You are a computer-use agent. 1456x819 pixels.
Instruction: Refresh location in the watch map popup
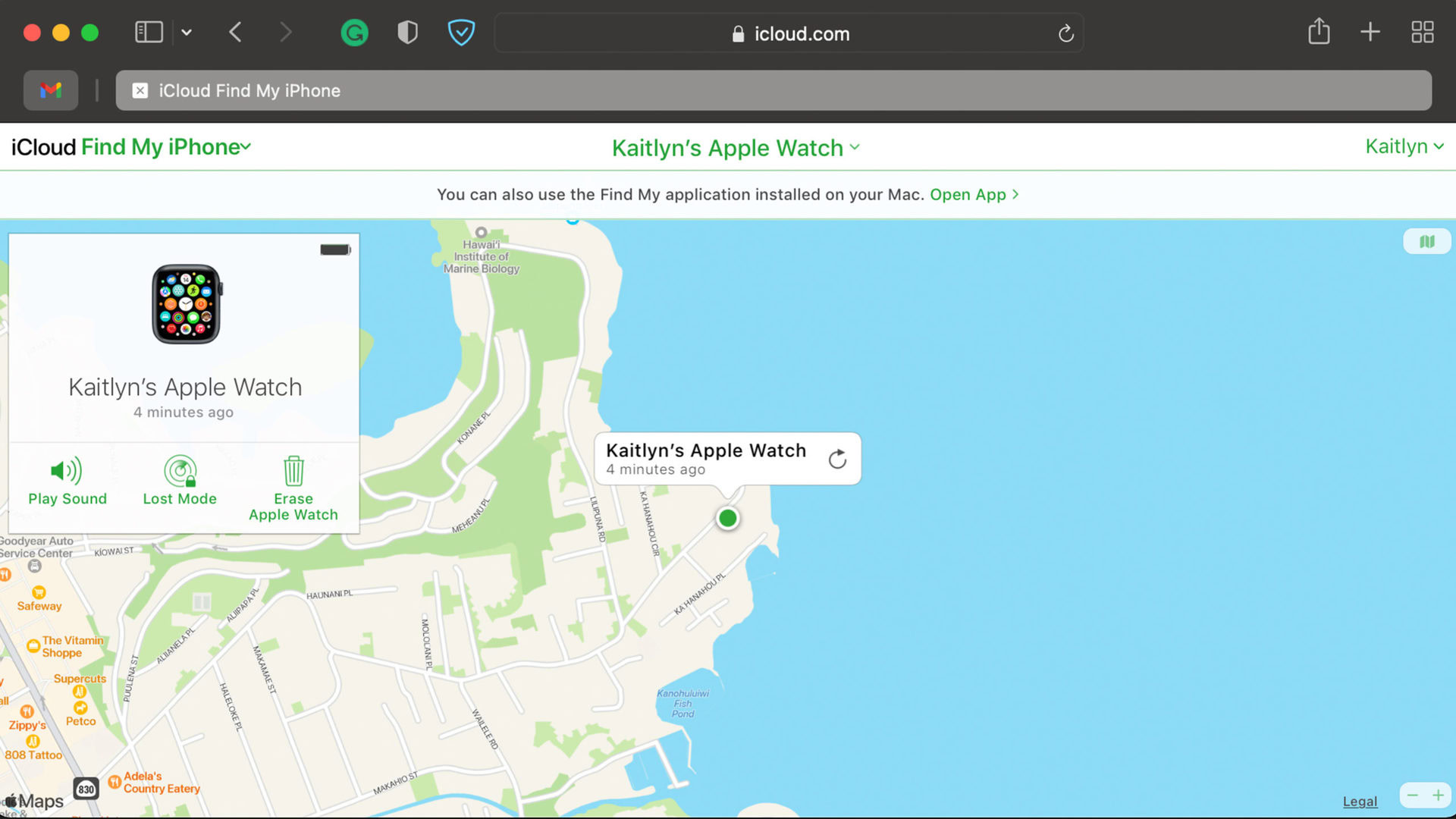coord(837,459)
